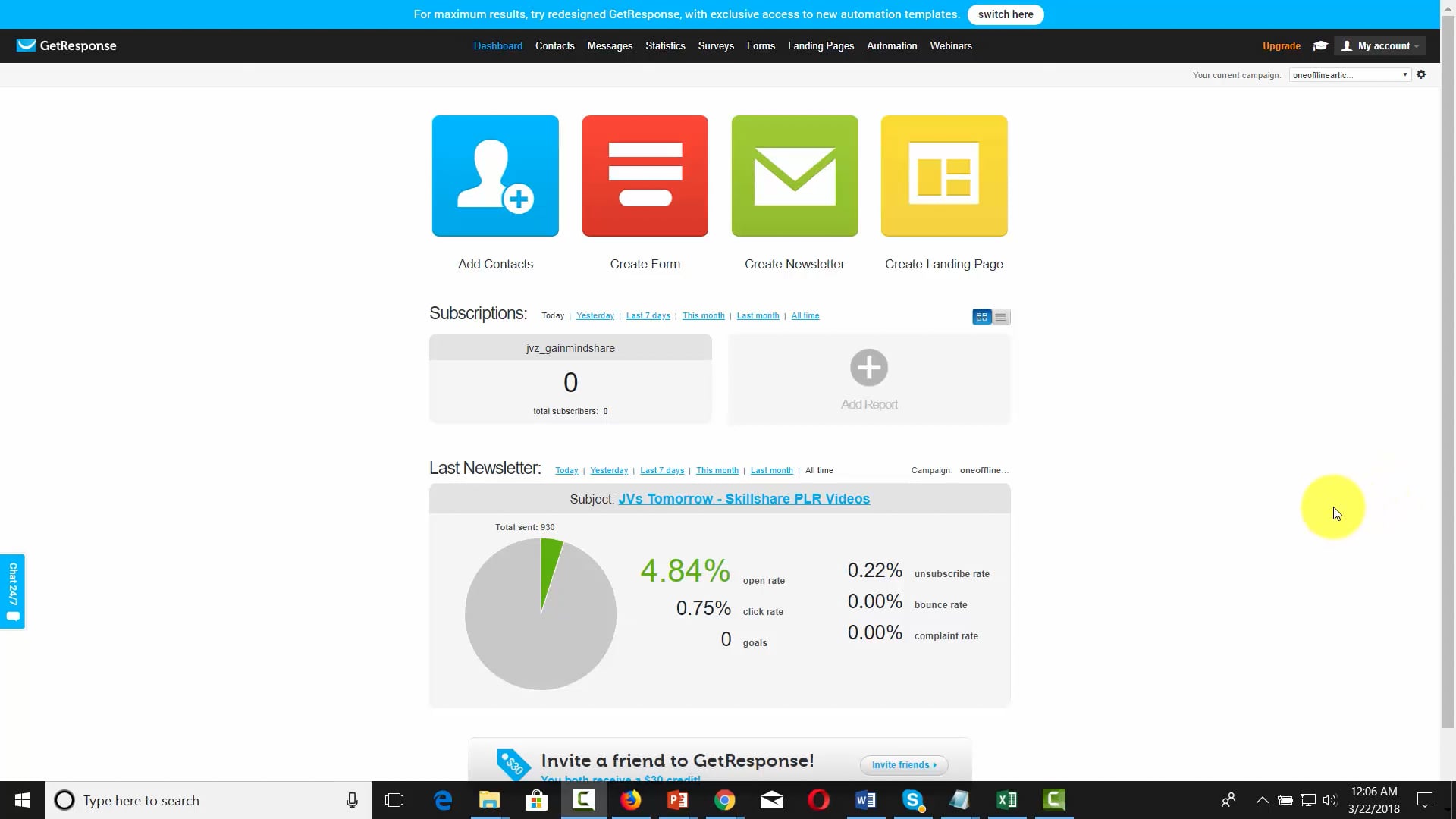The width and height of the screenshot is (1456, 819).
Task: Click the red Create Form tile icon
Action: tap(645, 176)
